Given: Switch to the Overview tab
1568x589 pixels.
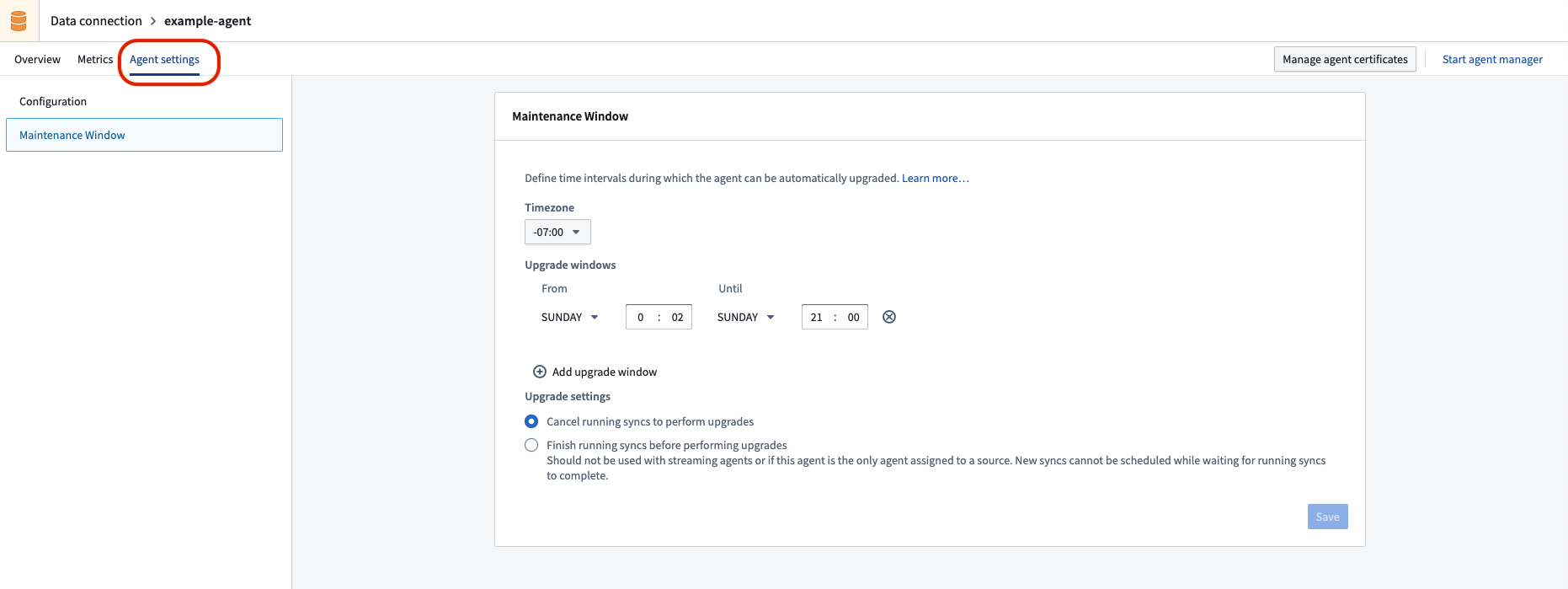Looking at the screenshot, I should coord(37,59).
